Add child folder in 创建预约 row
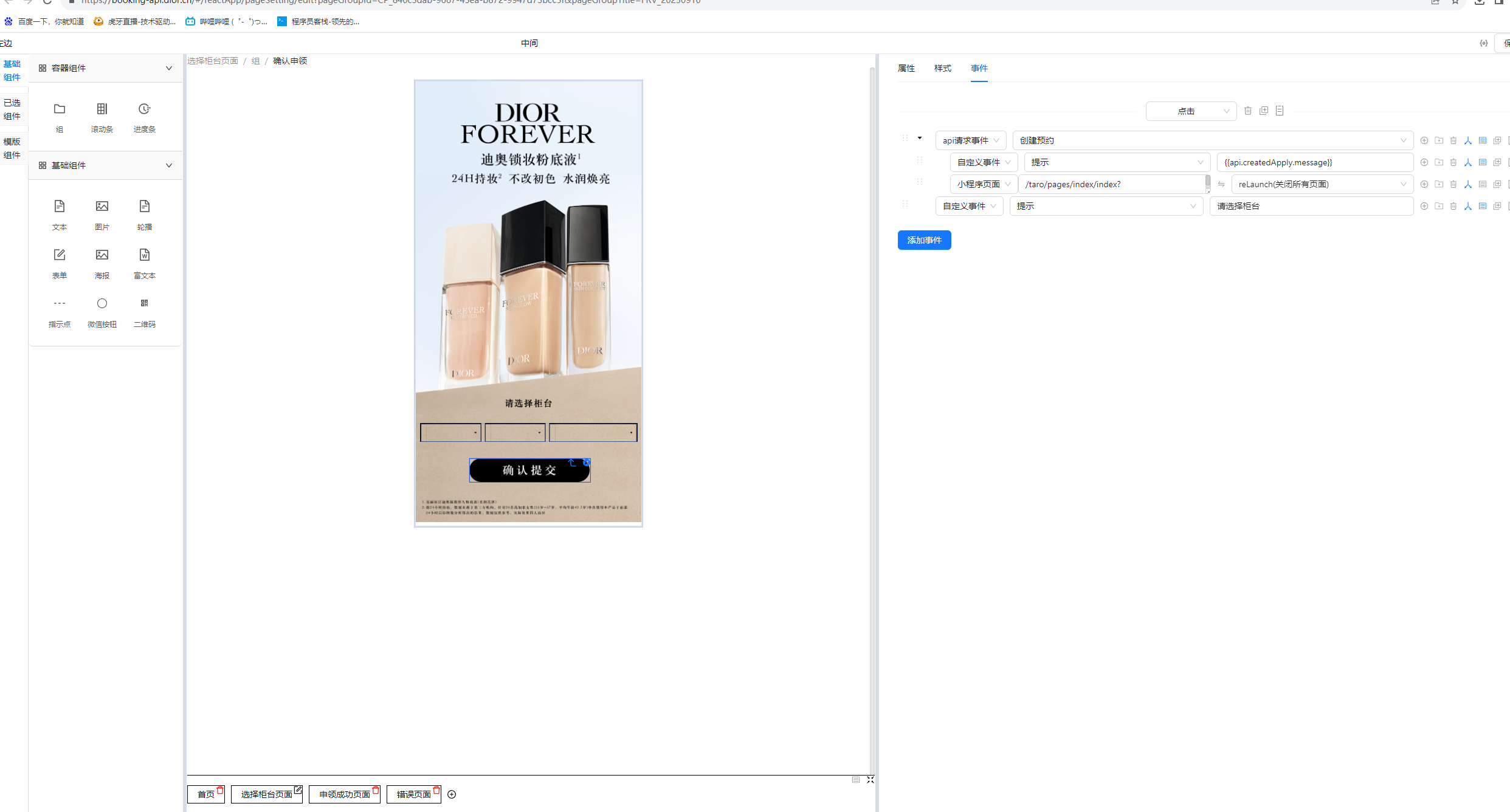The height and width of the screenshot is (812, 1510). point(1439,140)
